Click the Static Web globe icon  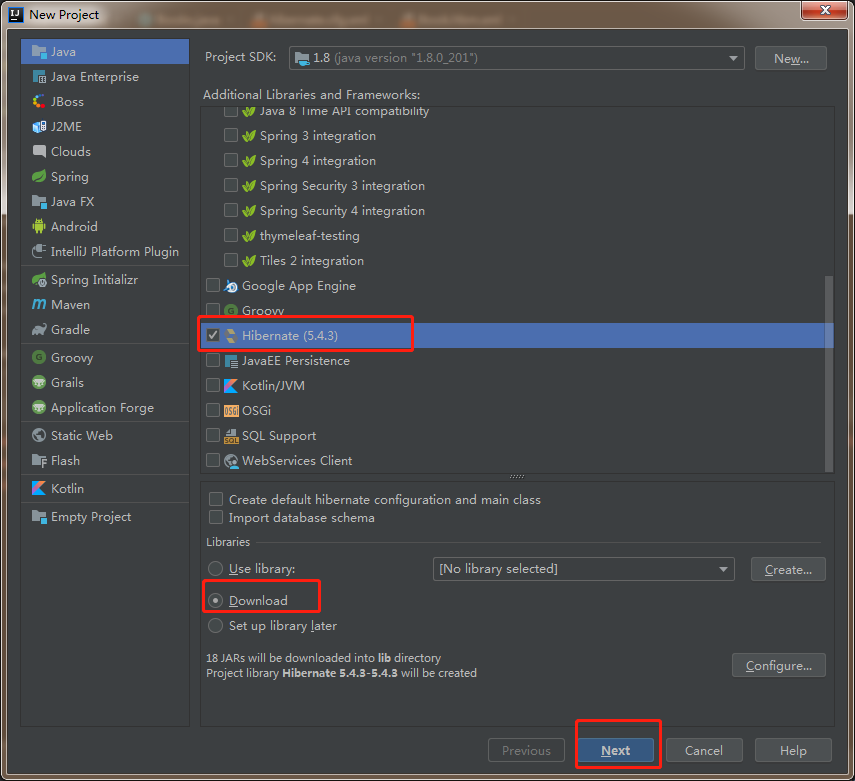[x=39, y=436]
